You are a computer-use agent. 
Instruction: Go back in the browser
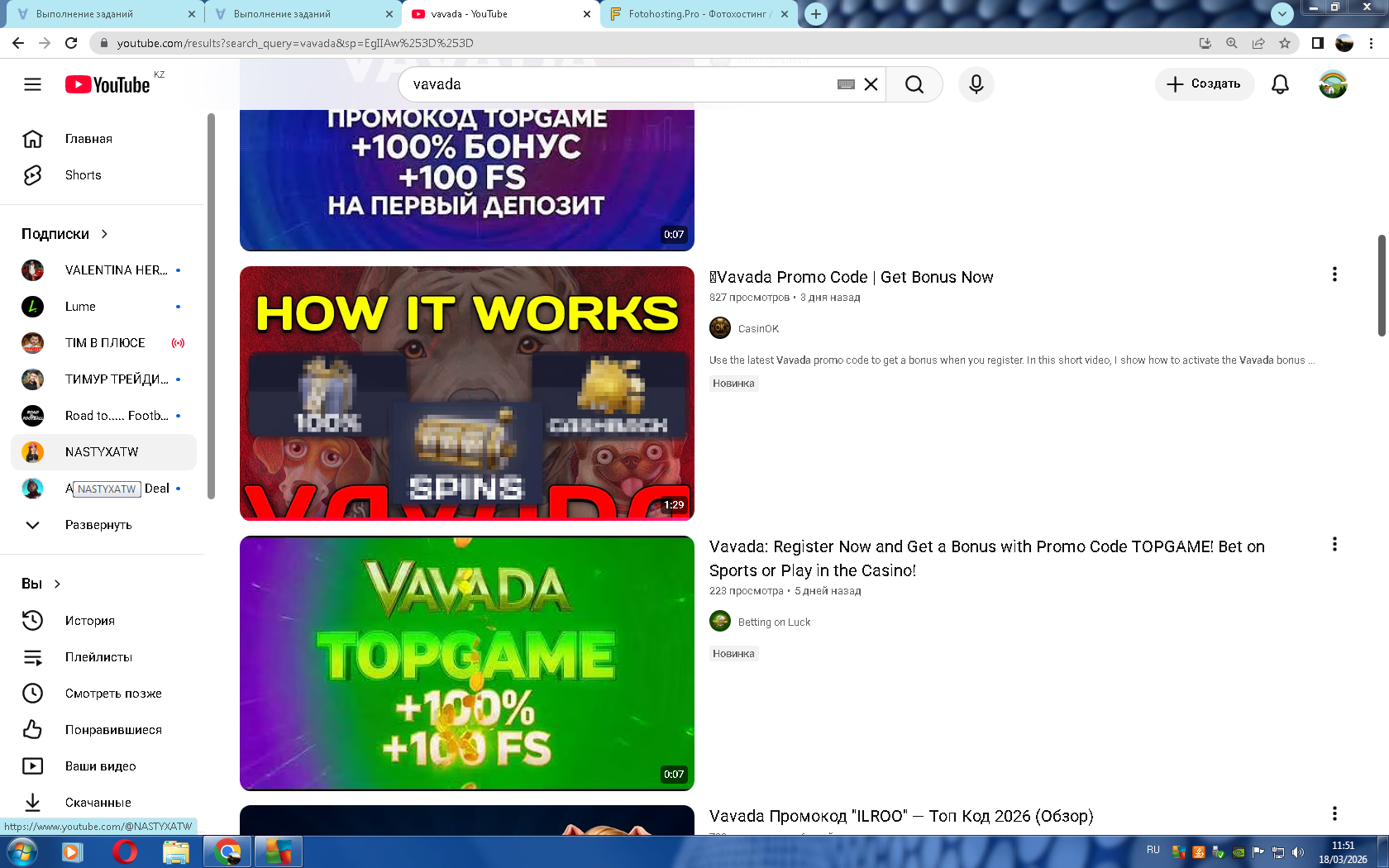pos(18,43)
